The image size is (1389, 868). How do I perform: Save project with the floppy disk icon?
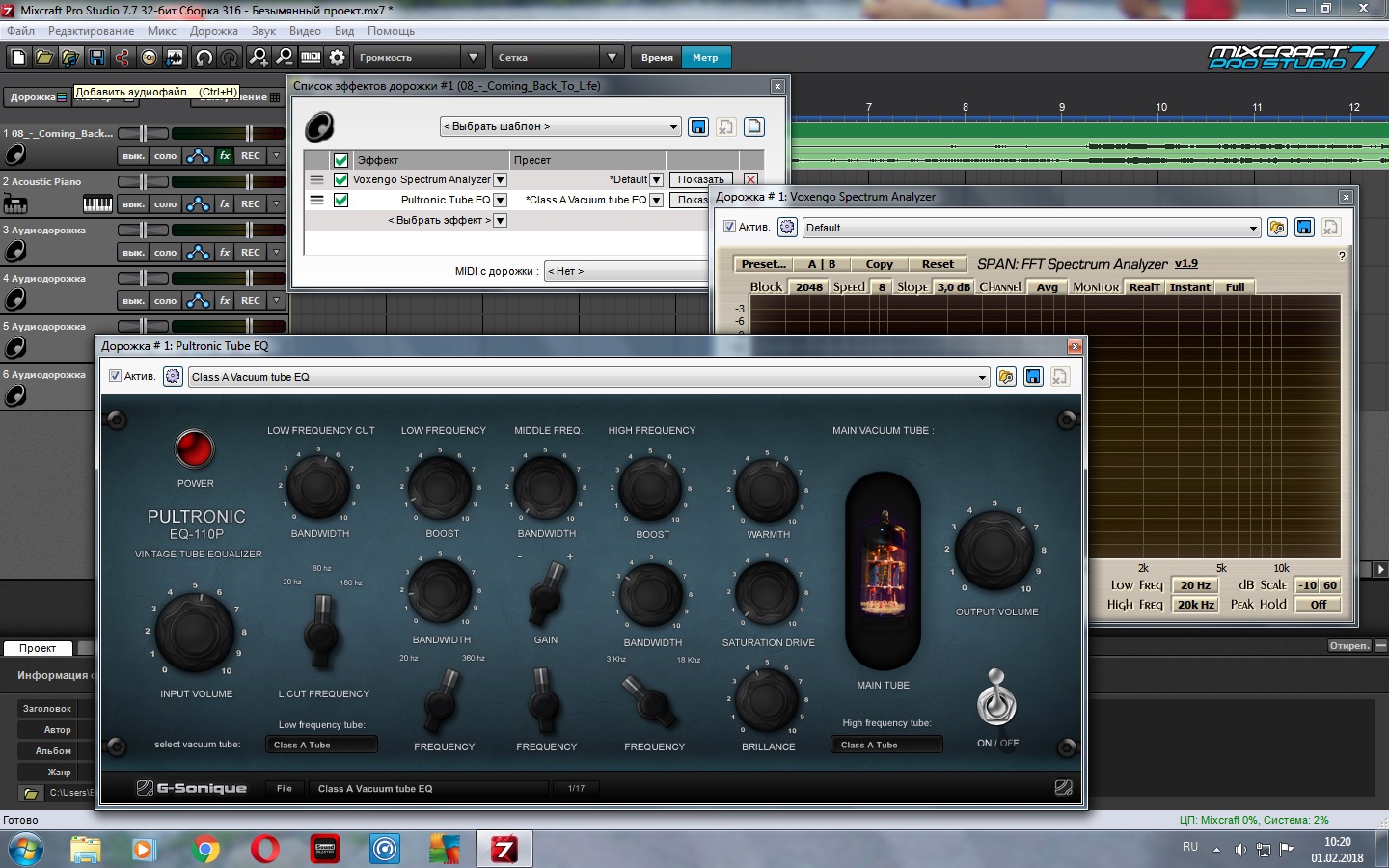point(96,58)
